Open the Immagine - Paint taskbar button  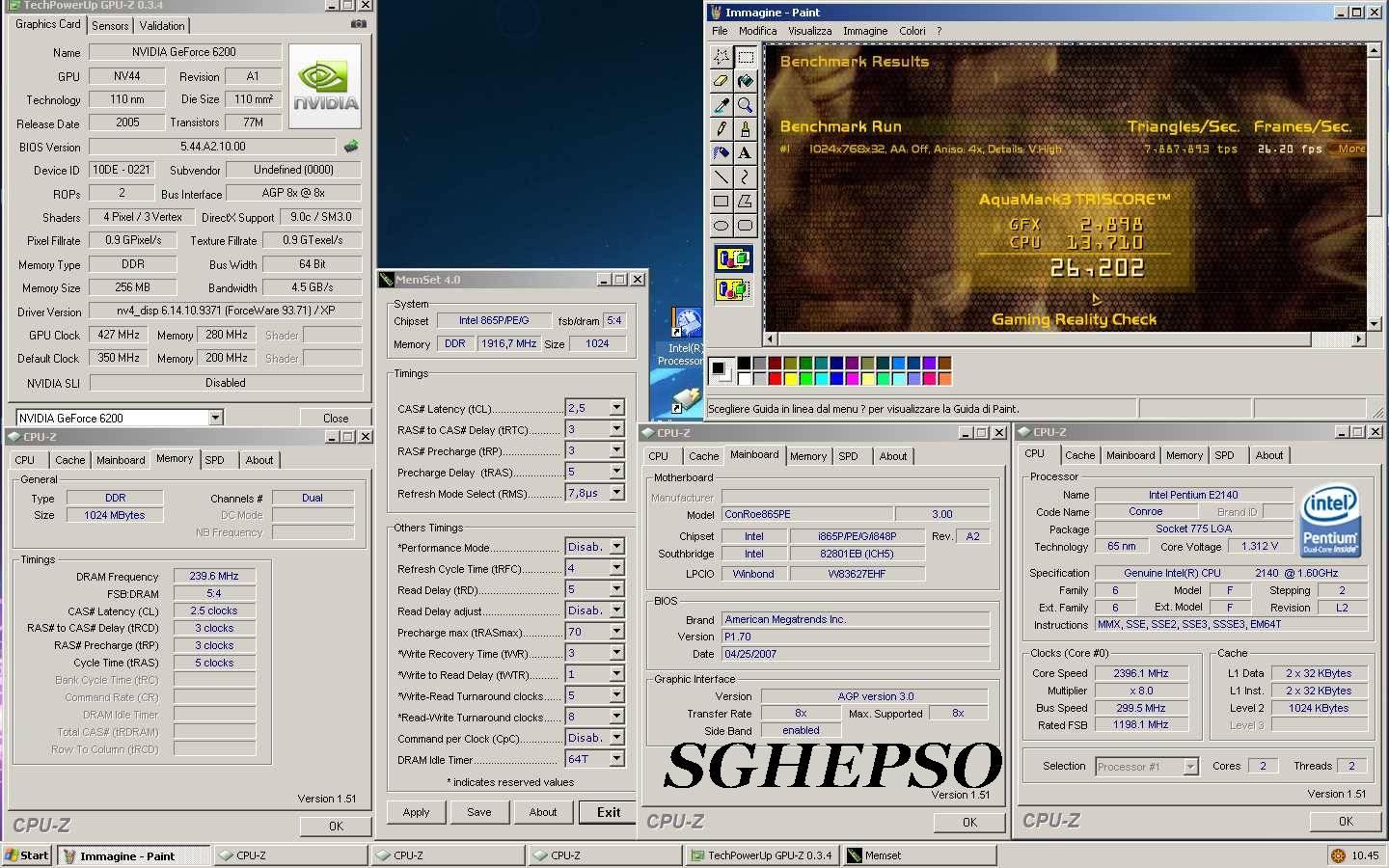(133, 855)
